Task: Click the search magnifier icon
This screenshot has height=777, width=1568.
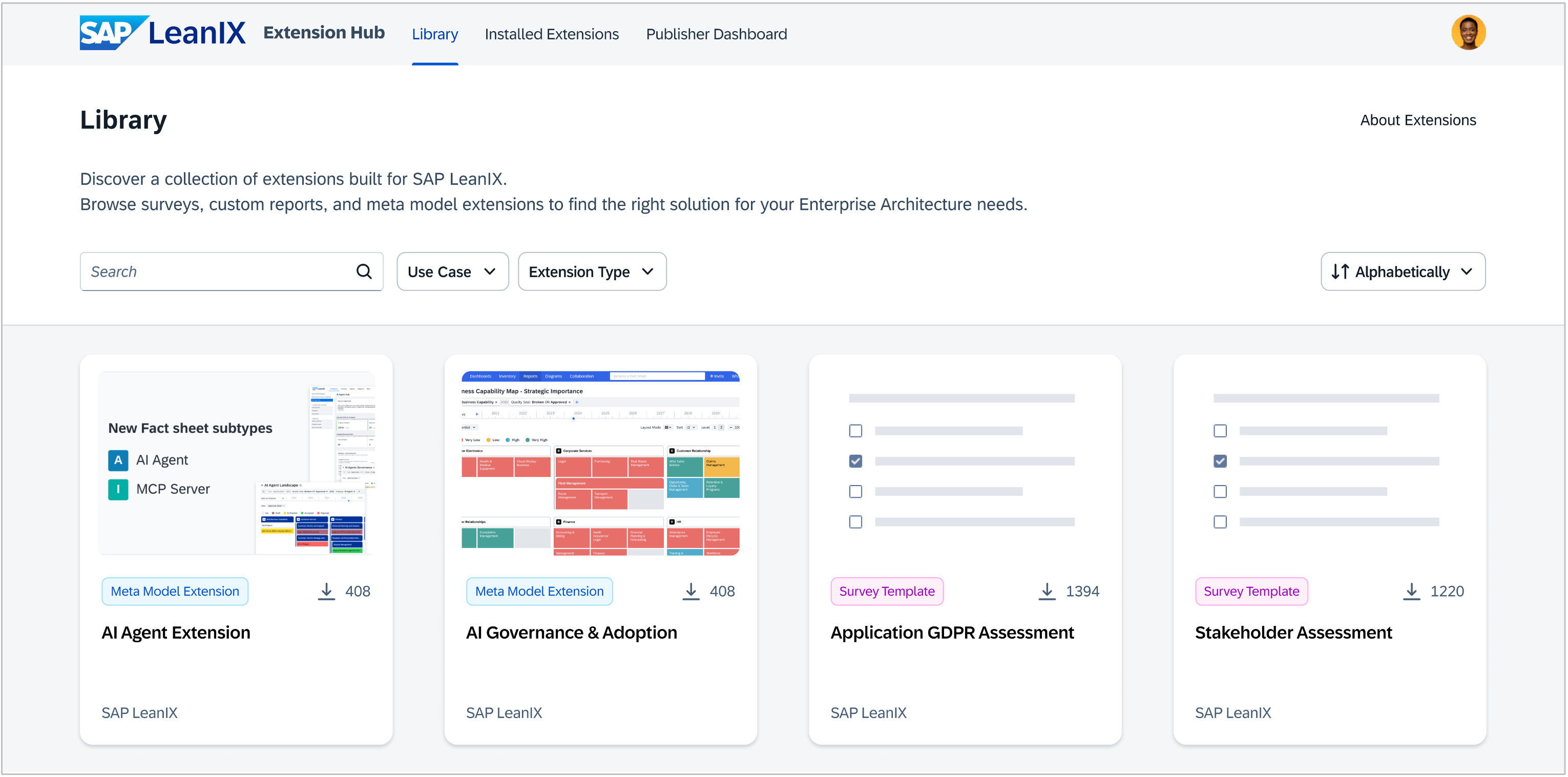Action: click(363, 271)
